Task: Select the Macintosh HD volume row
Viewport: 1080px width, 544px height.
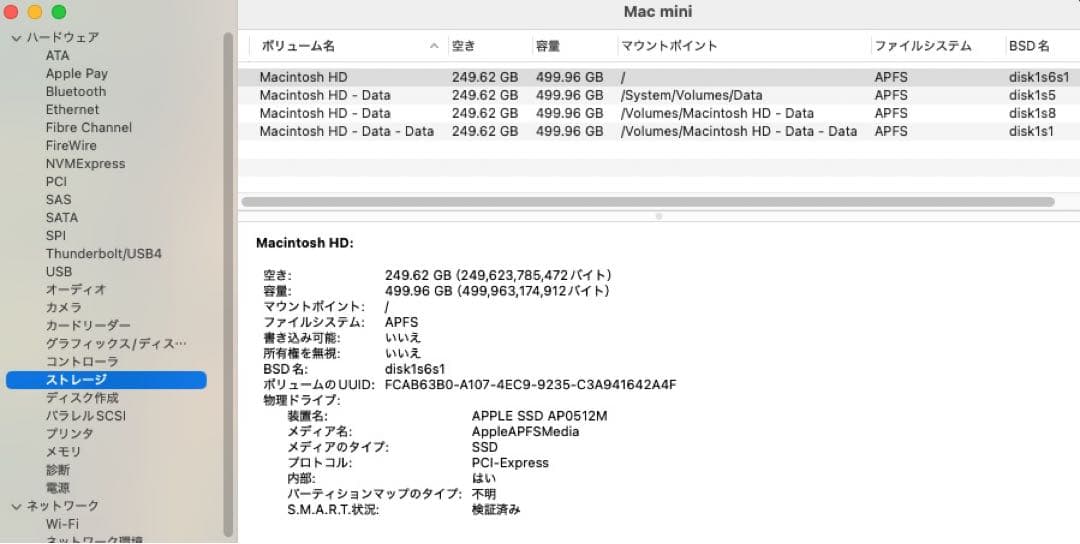Action: pyautogui.click(x=659, y=77)
